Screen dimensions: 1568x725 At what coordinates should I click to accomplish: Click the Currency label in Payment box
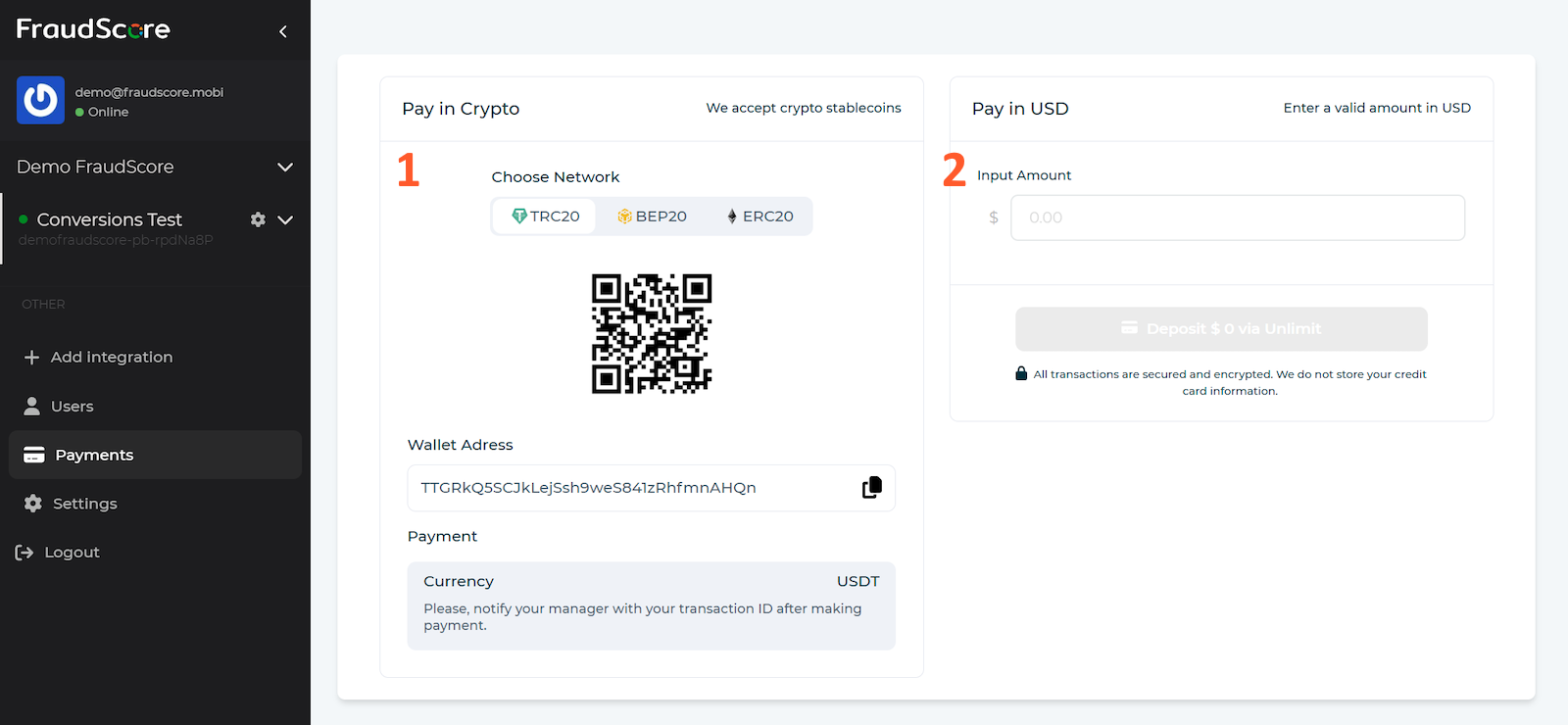pos(459,581)
